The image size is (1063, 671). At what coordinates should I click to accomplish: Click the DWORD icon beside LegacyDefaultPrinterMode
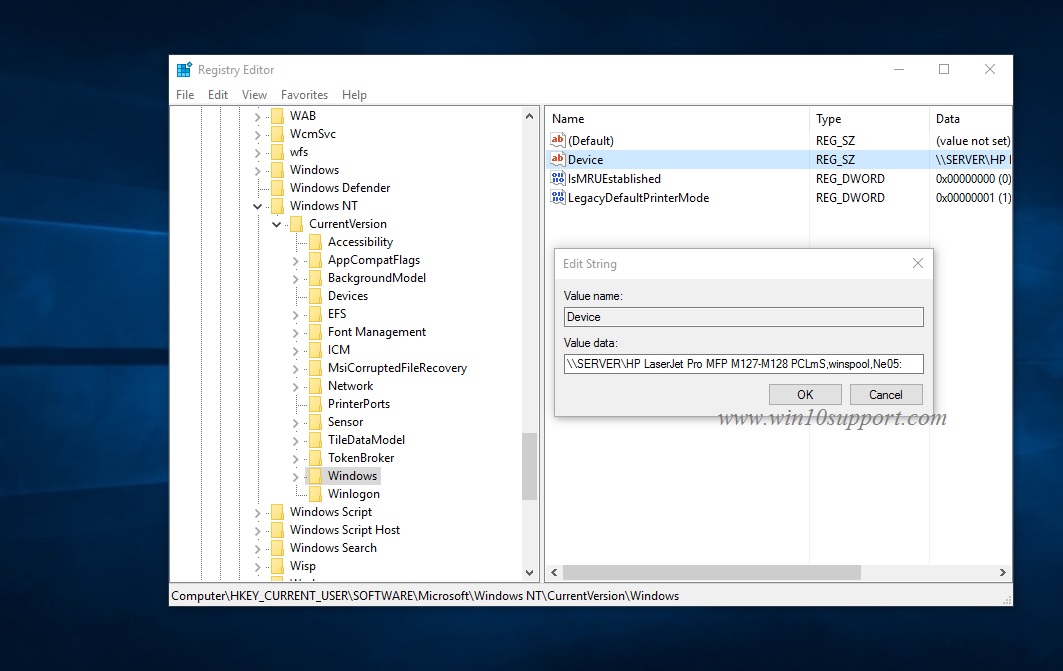coord(559,197)
